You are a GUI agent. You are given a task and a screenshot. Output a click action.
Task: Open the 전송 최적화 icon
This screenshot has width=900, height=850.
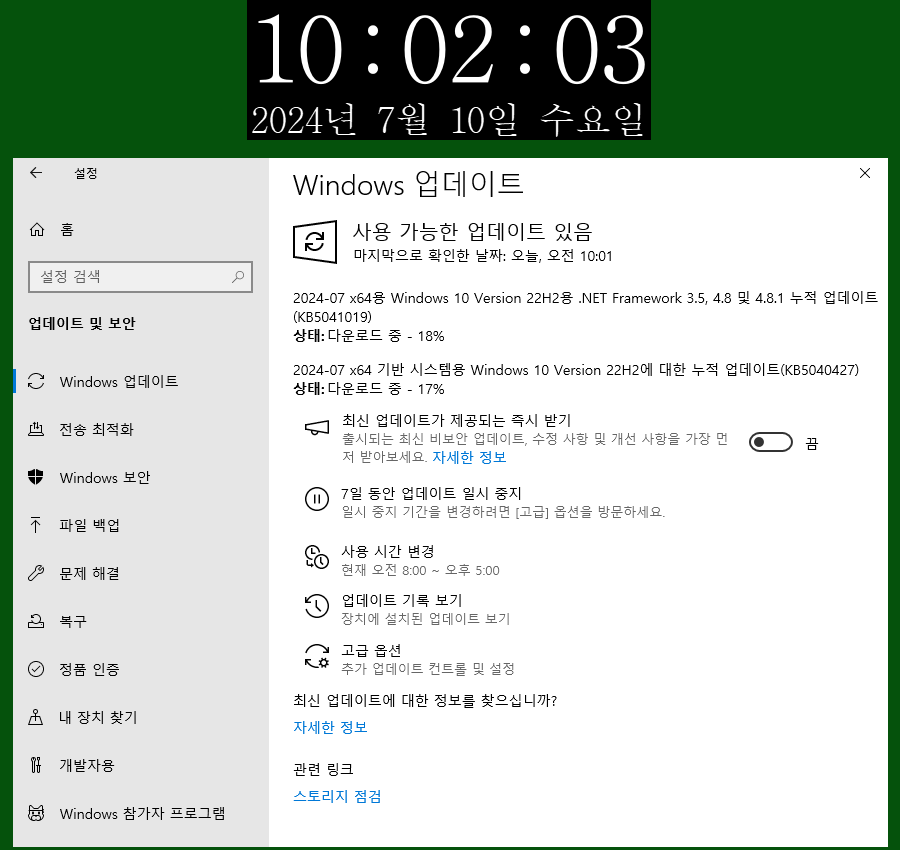(x=36, y=429)
